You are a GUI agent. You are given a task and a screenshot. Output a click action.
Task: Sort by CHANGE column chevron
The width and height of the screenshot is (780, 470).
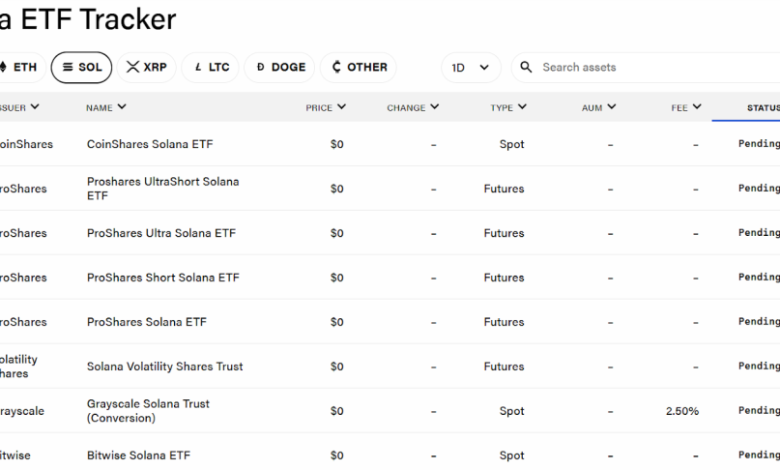[435, 106]
